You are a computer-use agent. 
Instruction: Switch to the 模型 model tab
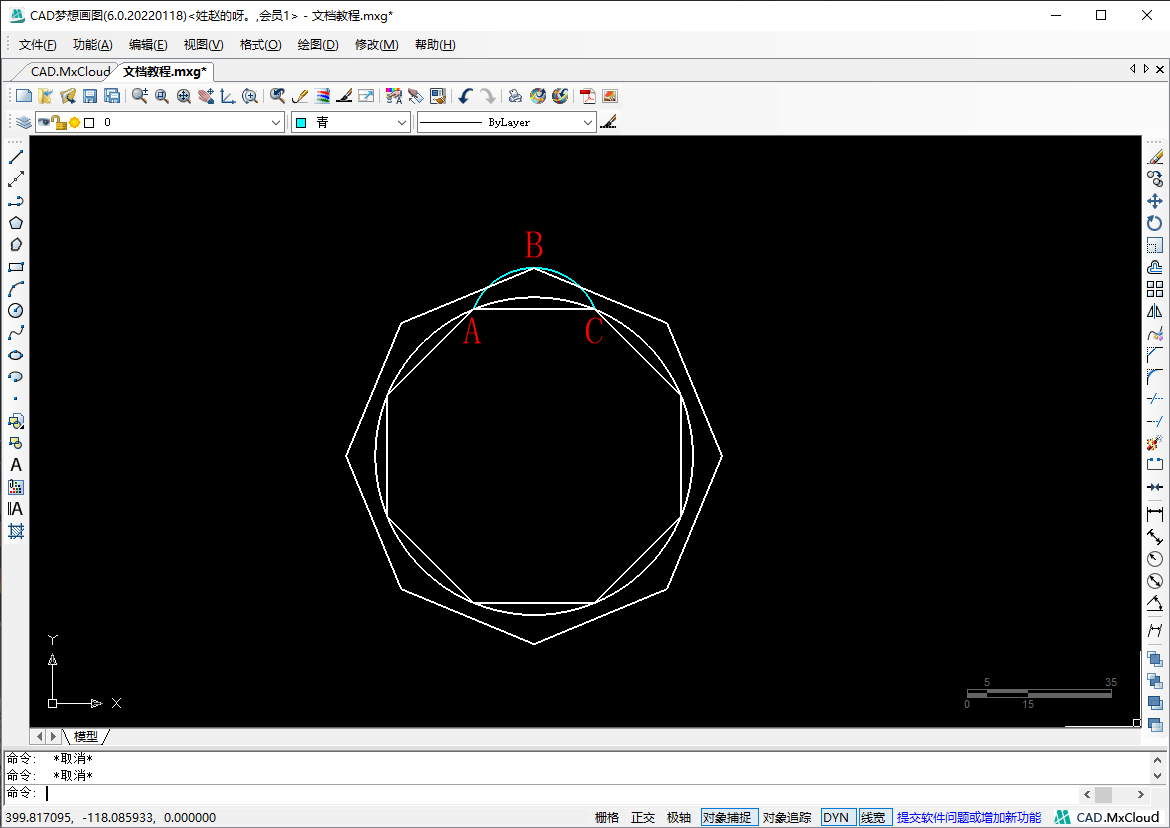click(86, 736)
